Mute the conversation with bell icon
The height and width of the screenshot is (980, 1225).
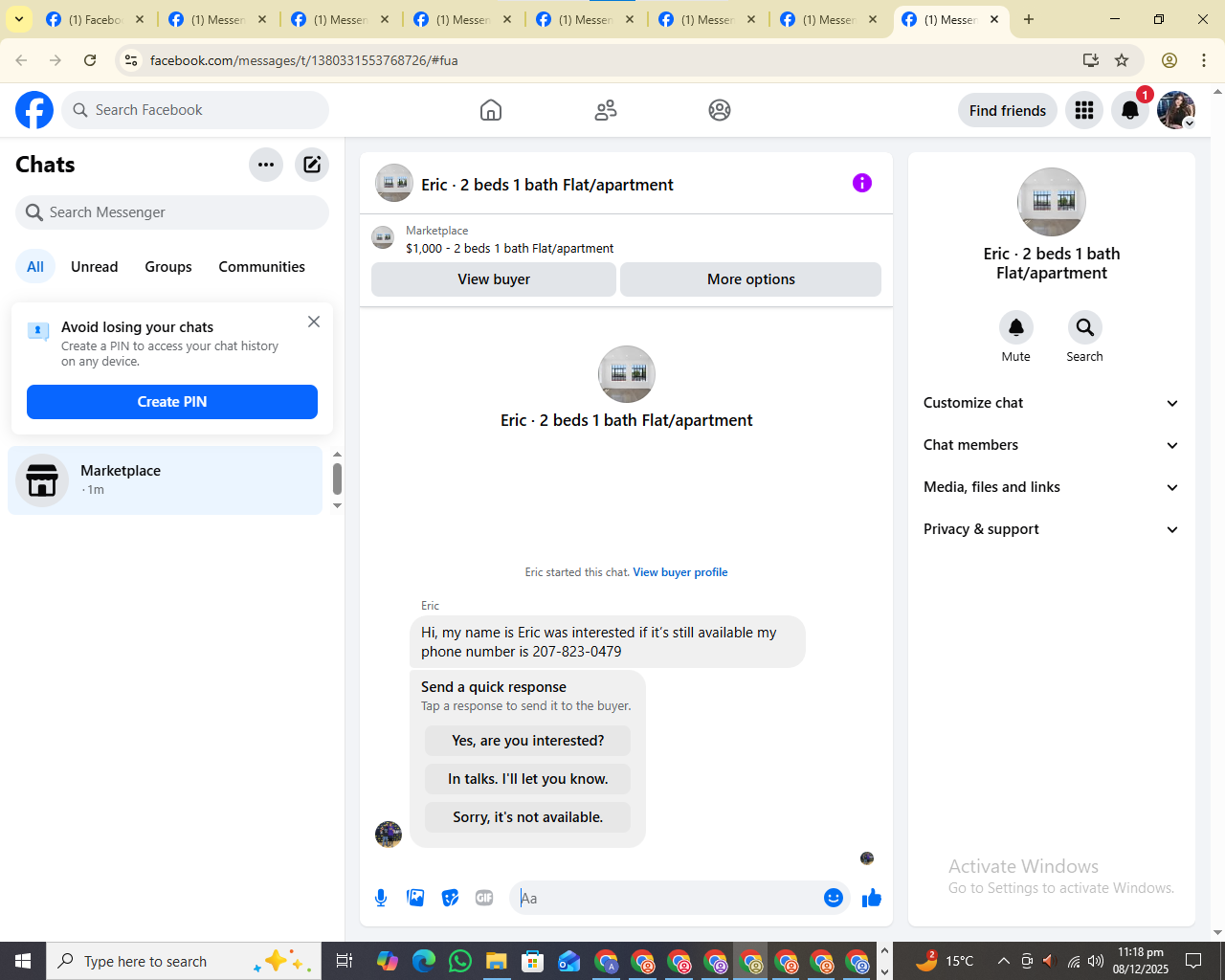[x=1016, y=327]
